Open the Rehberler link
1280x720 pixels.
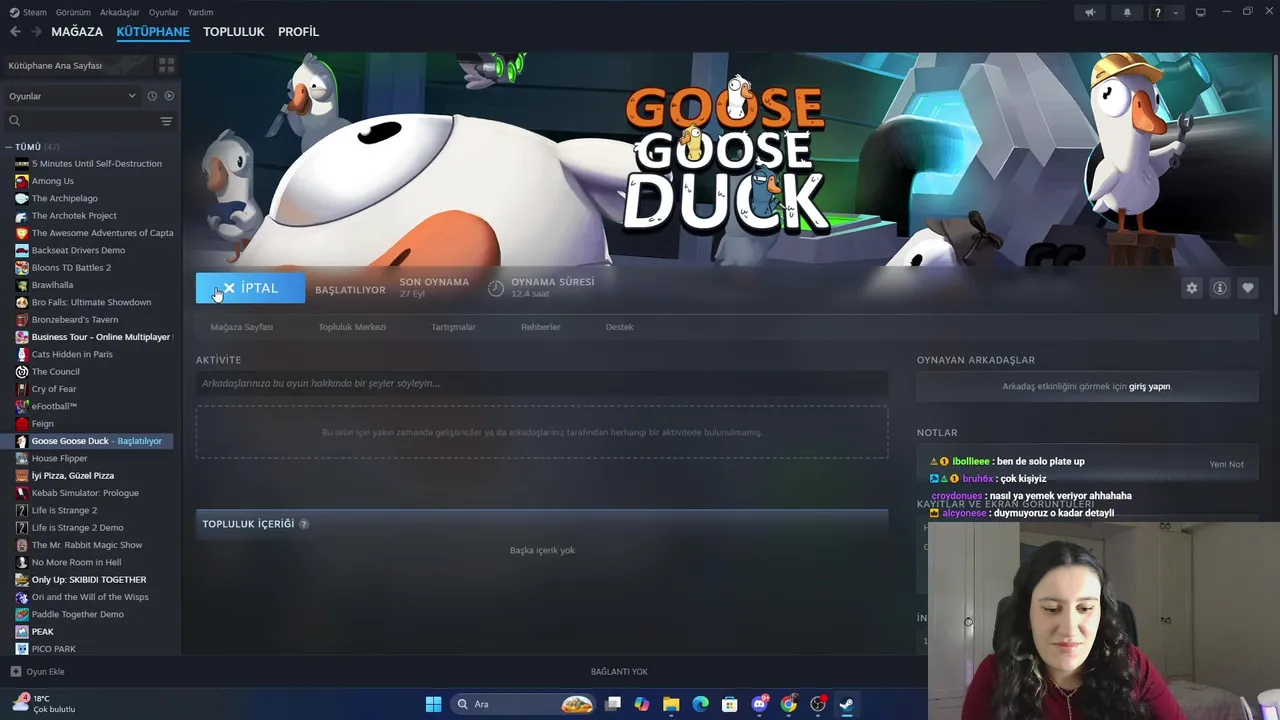click(541, 327)
